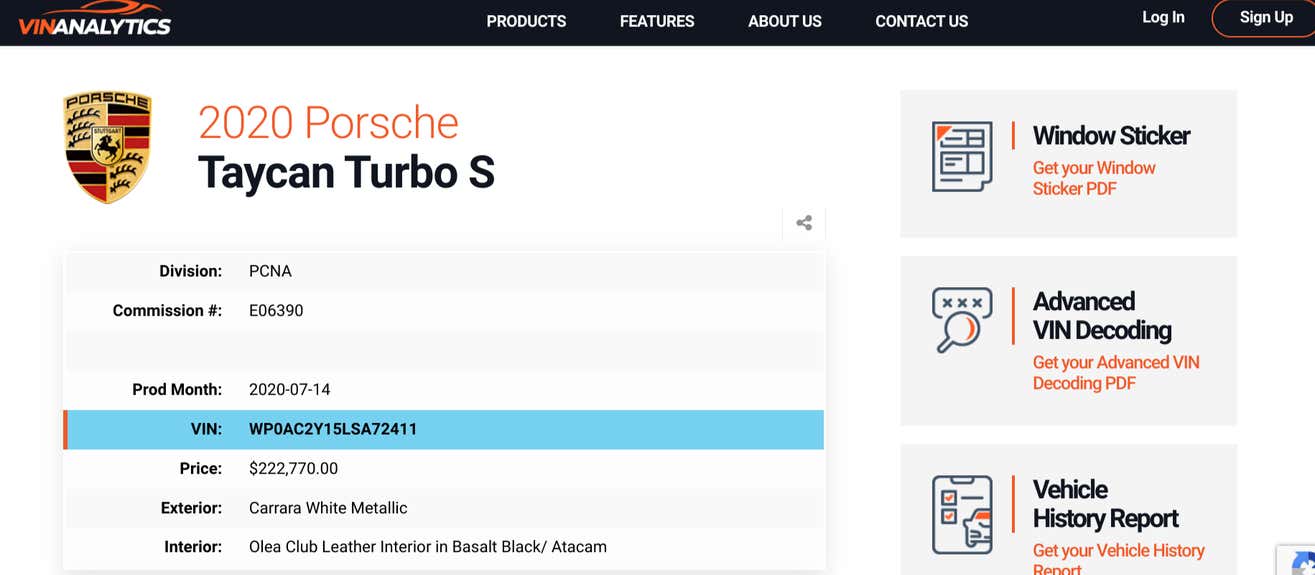Select the highlighted VIN number row

(444, 429)
